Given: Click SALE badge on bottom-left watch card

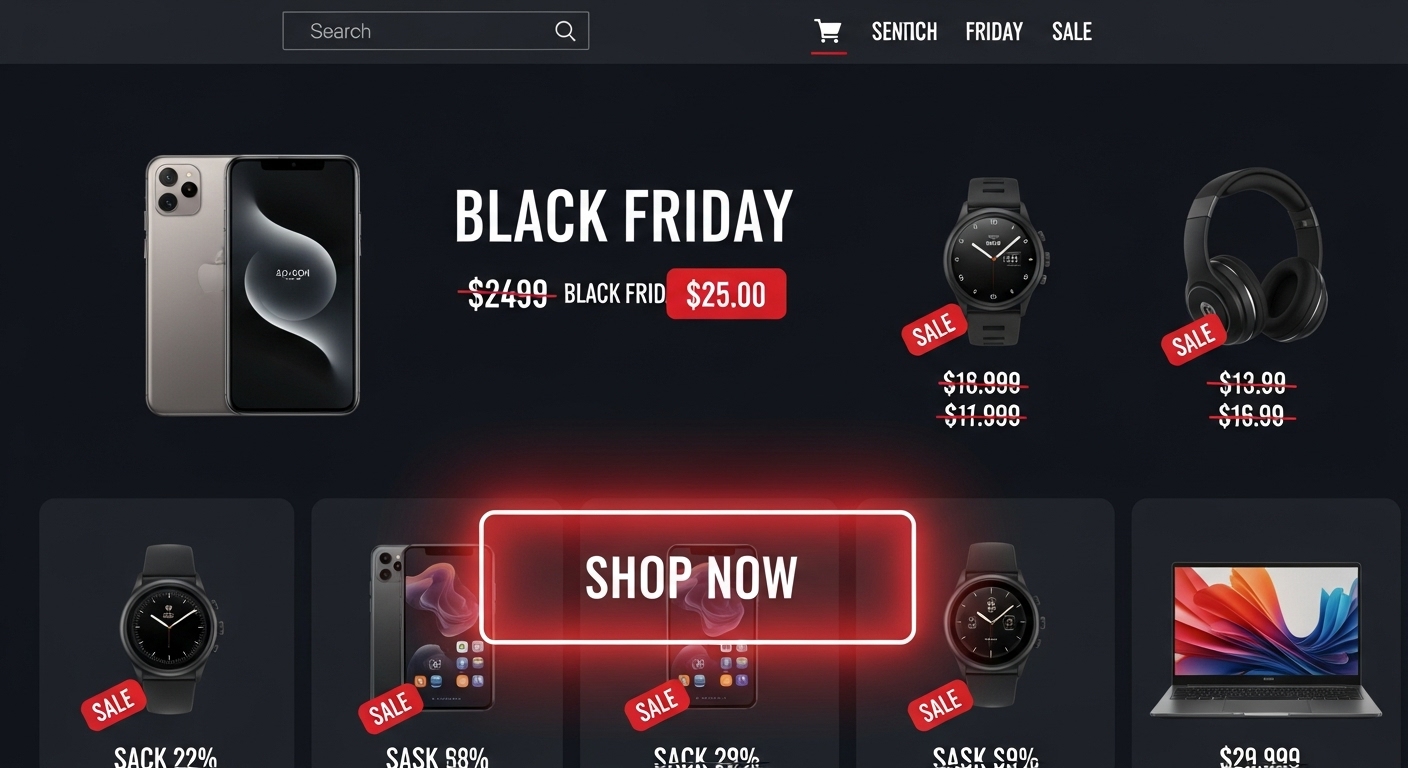Looking at the screenshot, I should (x=114, y=706).
